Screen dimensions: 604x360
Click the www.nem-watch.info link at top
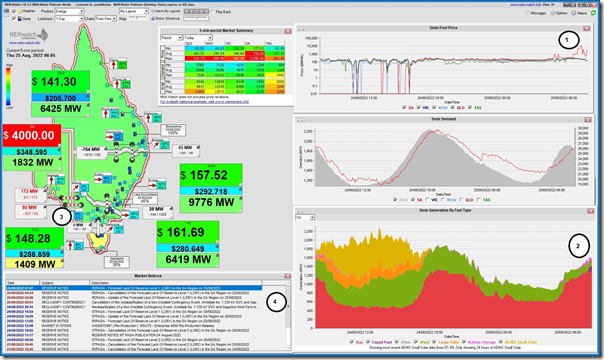pos(525,5)
